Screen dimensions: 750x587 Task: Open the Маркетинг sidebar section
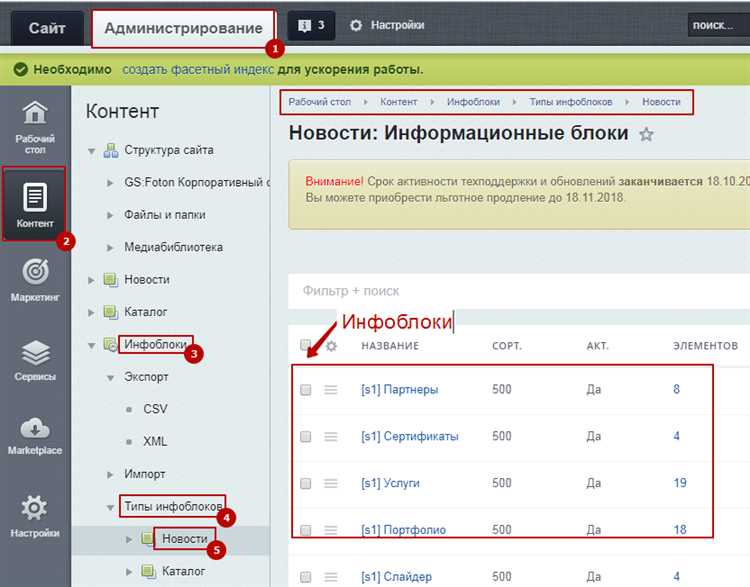(x=35, y=280)
